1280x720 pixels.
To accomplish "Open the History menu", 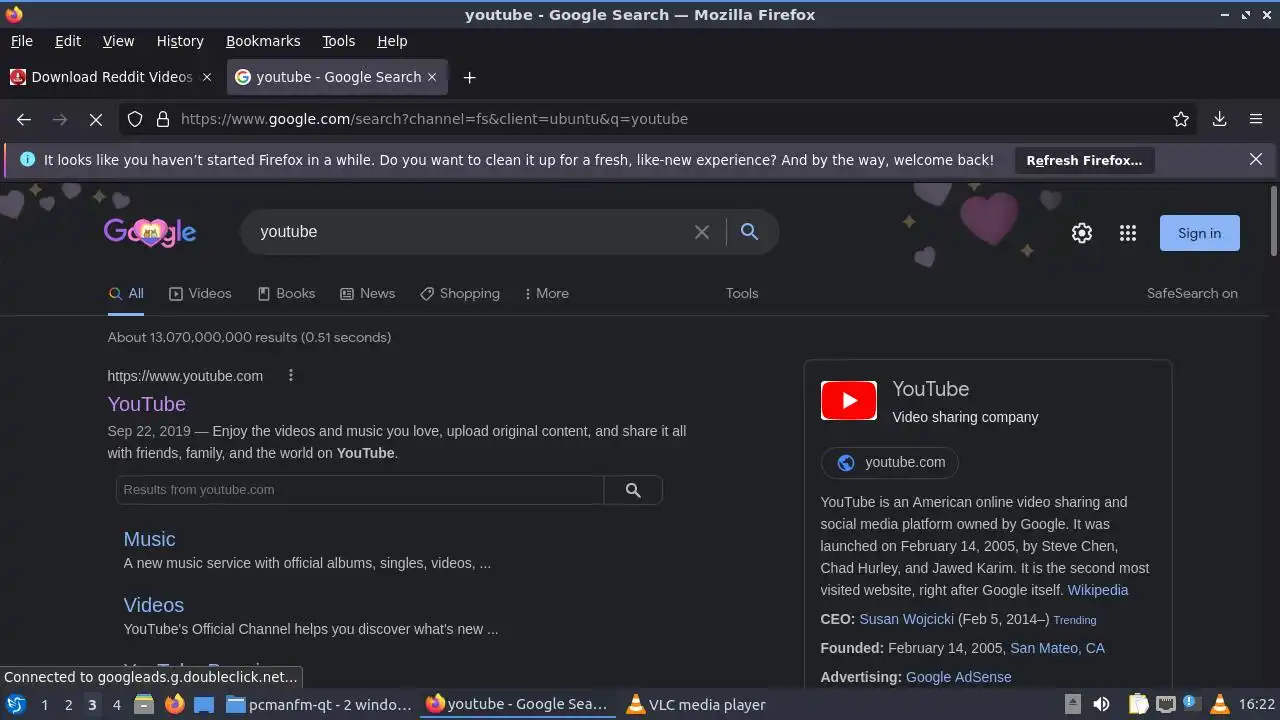I will [x=180, y=41].
